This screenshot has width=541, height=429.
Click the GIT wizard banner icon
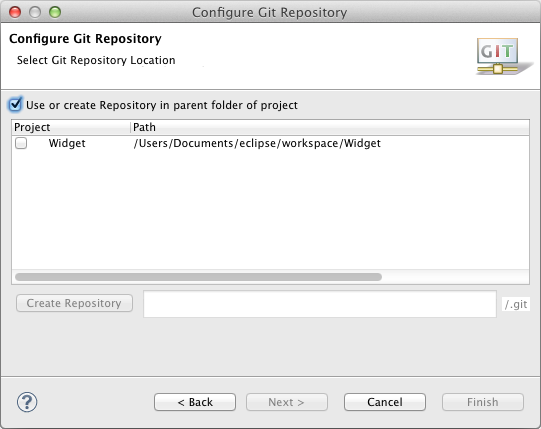(504, 57)
